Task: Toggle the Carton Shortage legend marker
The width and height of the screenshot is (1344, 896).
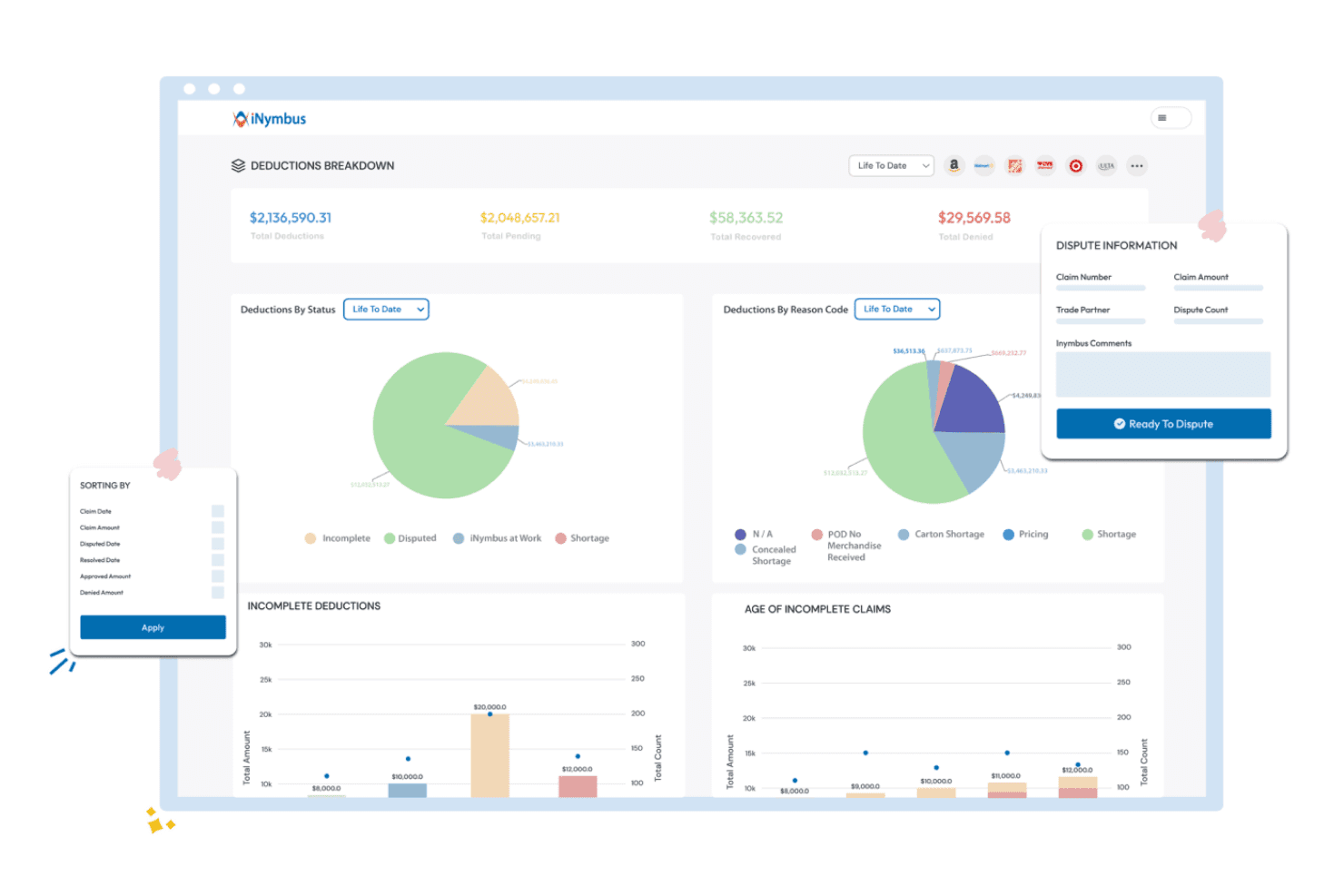Action: (904, 535)
